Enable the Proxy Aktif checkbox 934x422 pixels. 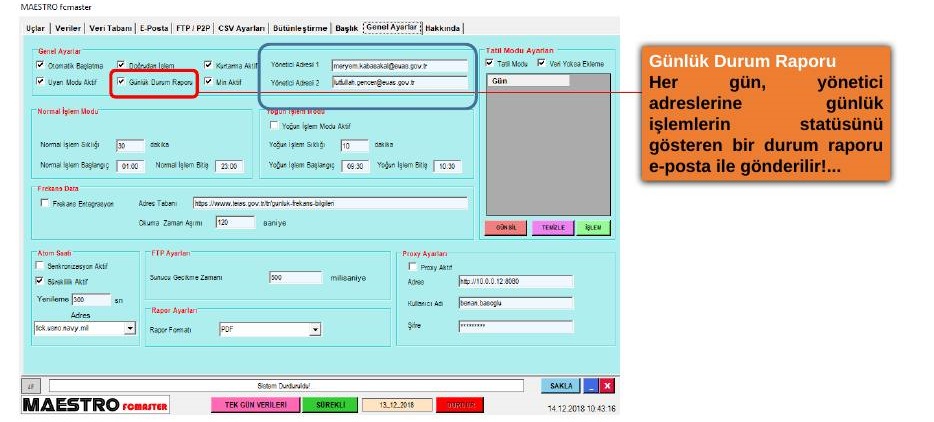413,267
